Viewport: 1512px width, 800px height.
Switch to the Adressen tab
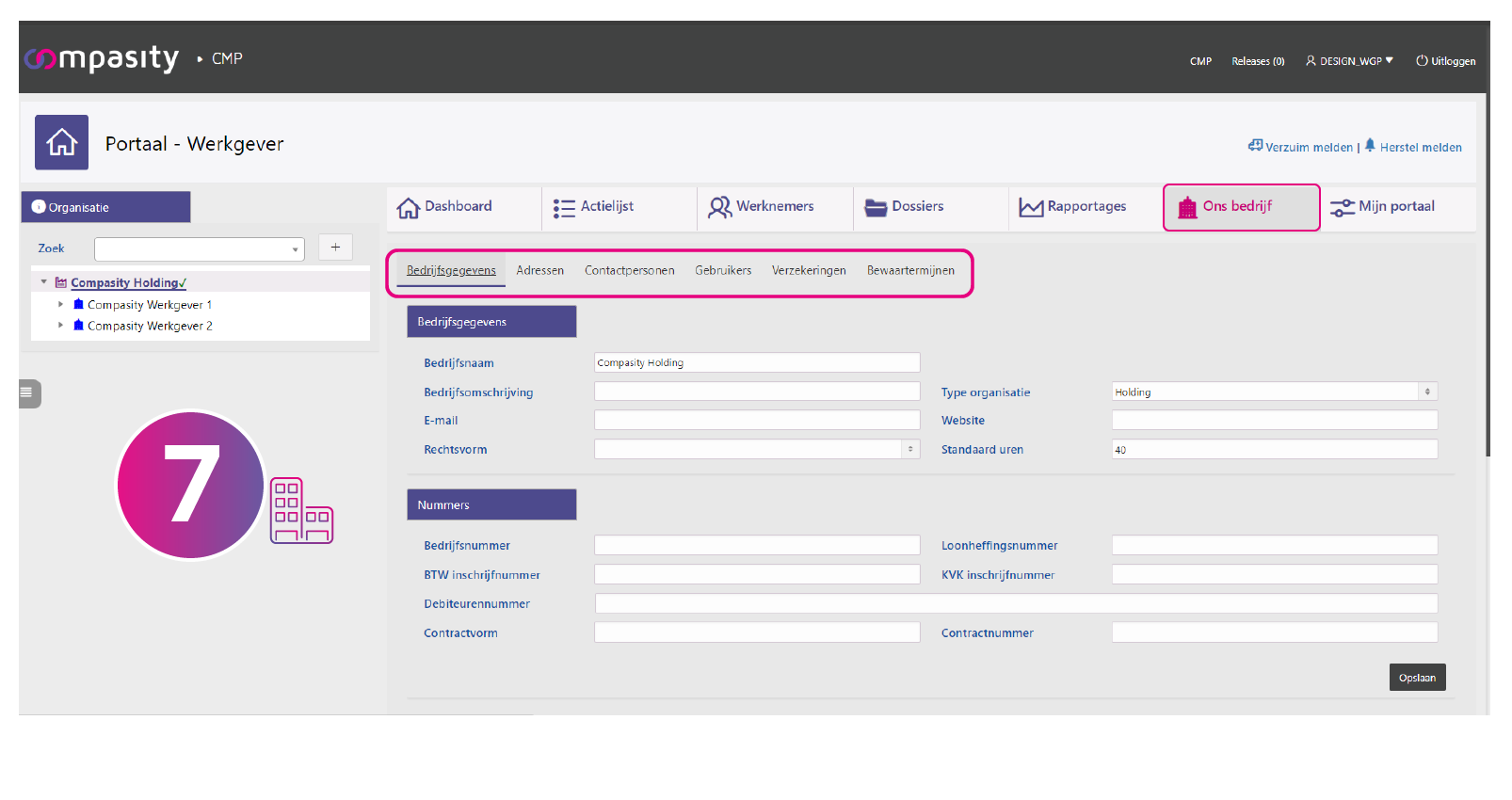pyautogui.click(x=540, y=270)
